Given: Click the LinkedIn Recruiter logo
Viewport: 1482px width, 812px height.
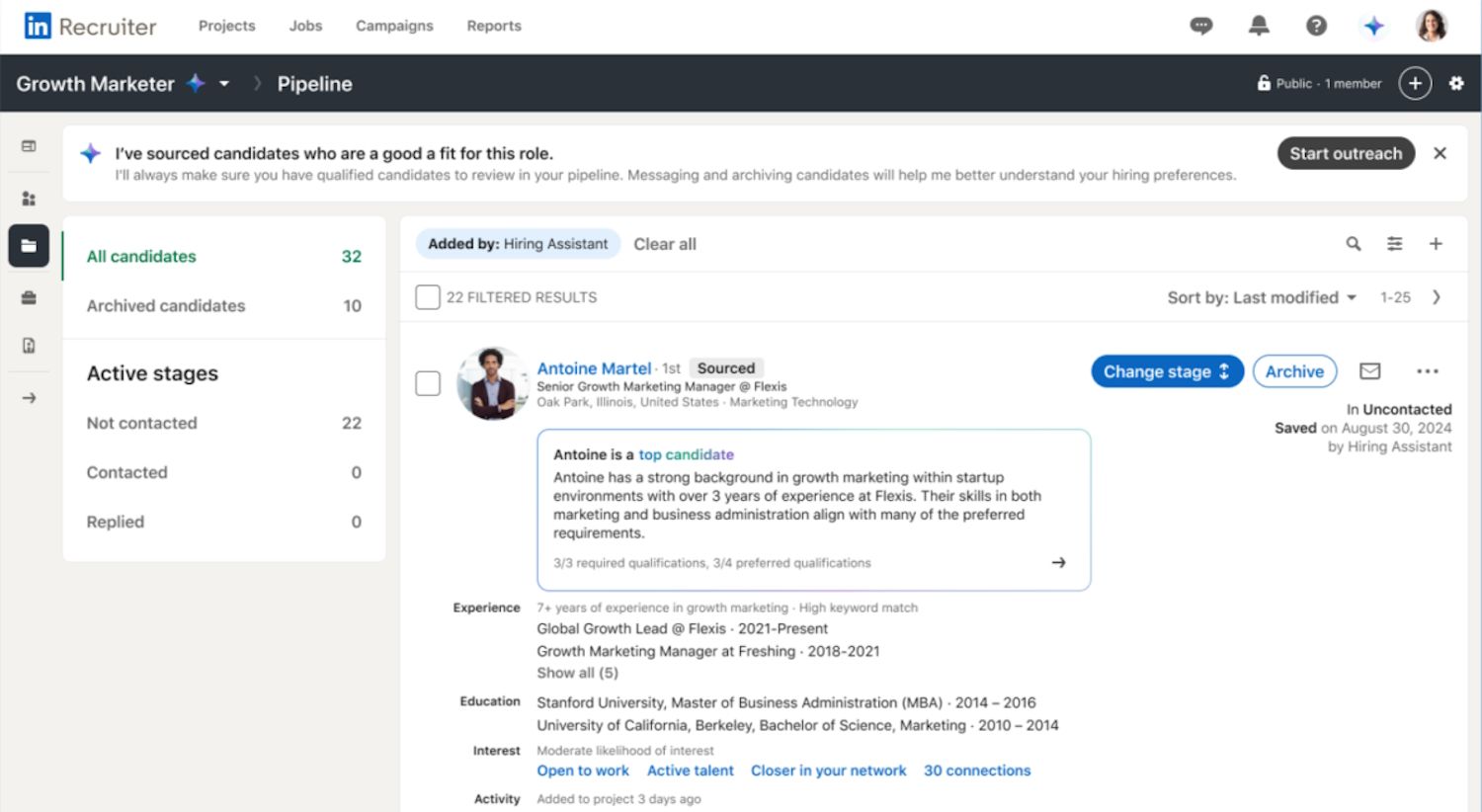Looking at the screenshot, I should [x=90, y=27].
